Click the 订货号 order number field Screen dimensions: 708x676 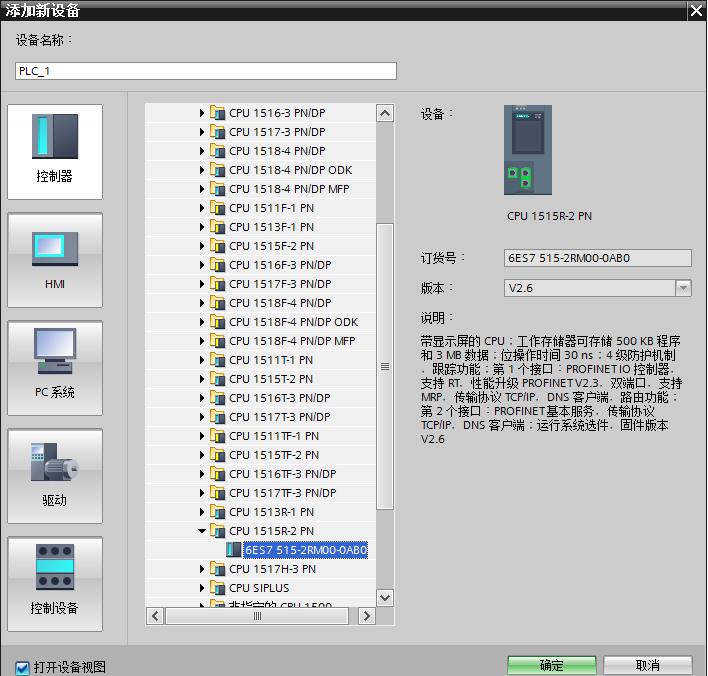[597, 258]
